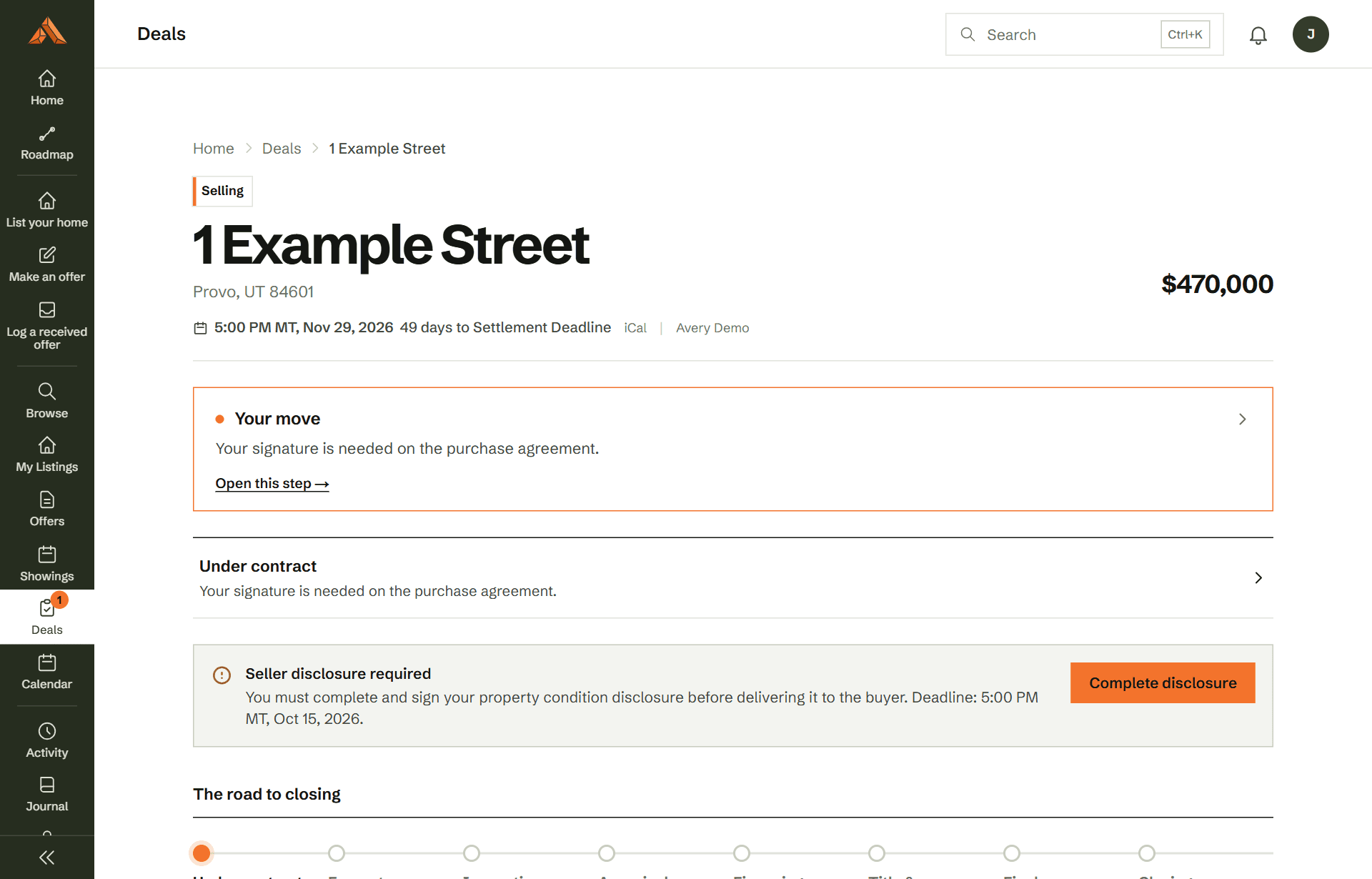Open Make an offer from sidebar
Viewport: 1372px width, 879px height.
[x=47, y=265]
